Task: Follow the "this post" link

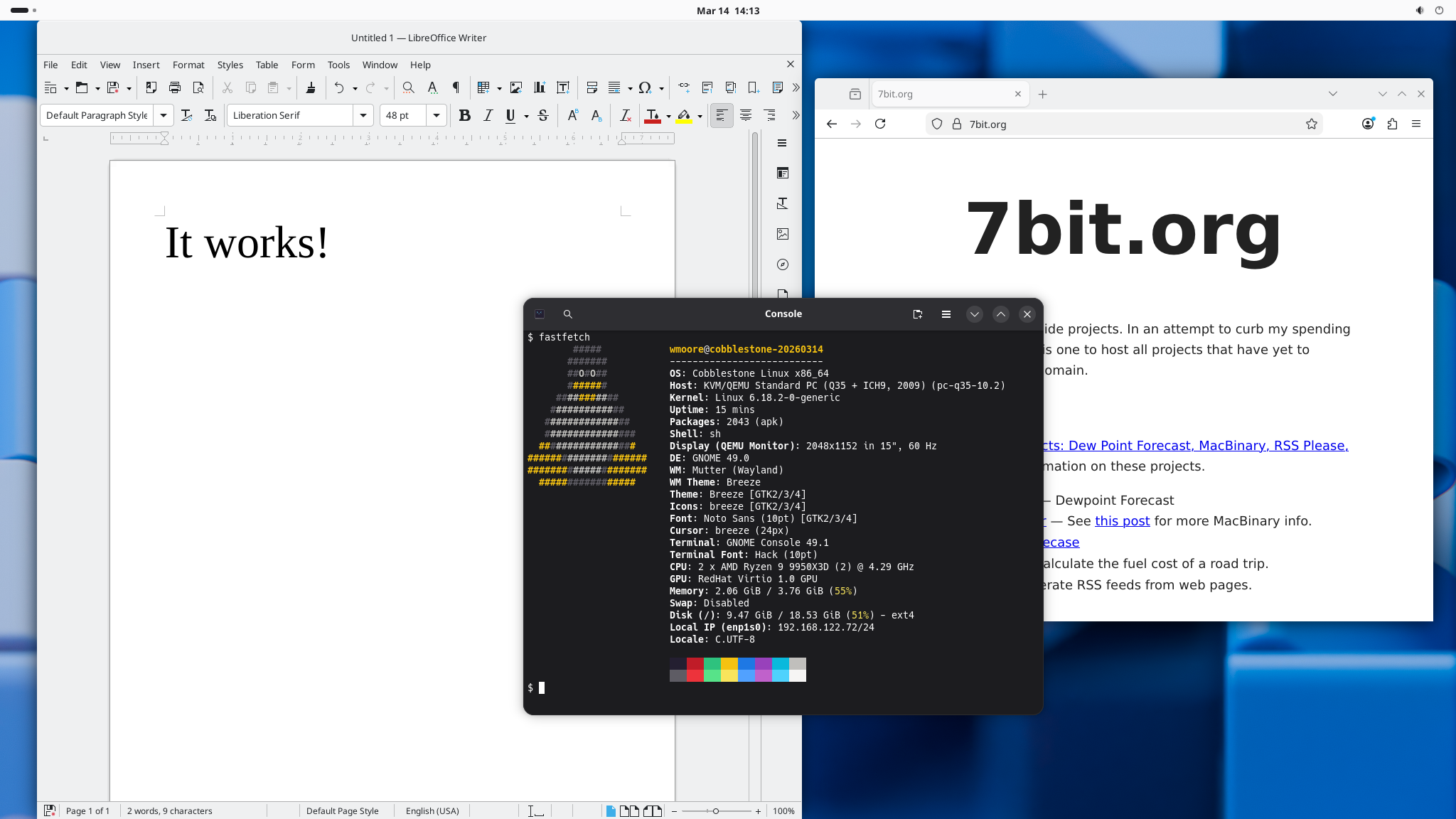Action: click(x=1122, y=521)
